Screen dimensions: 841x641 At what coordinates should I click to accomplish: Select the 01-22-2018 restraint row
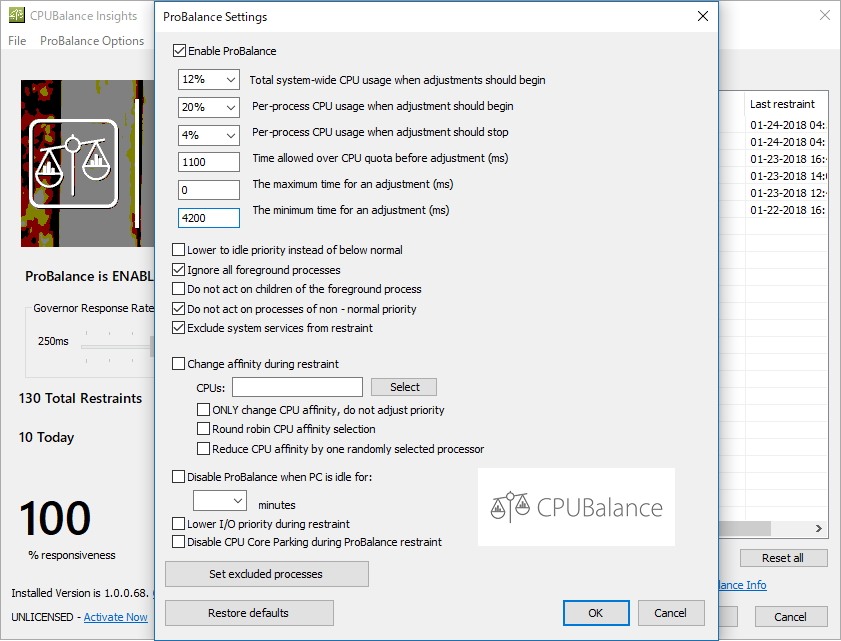coord(774,210)
